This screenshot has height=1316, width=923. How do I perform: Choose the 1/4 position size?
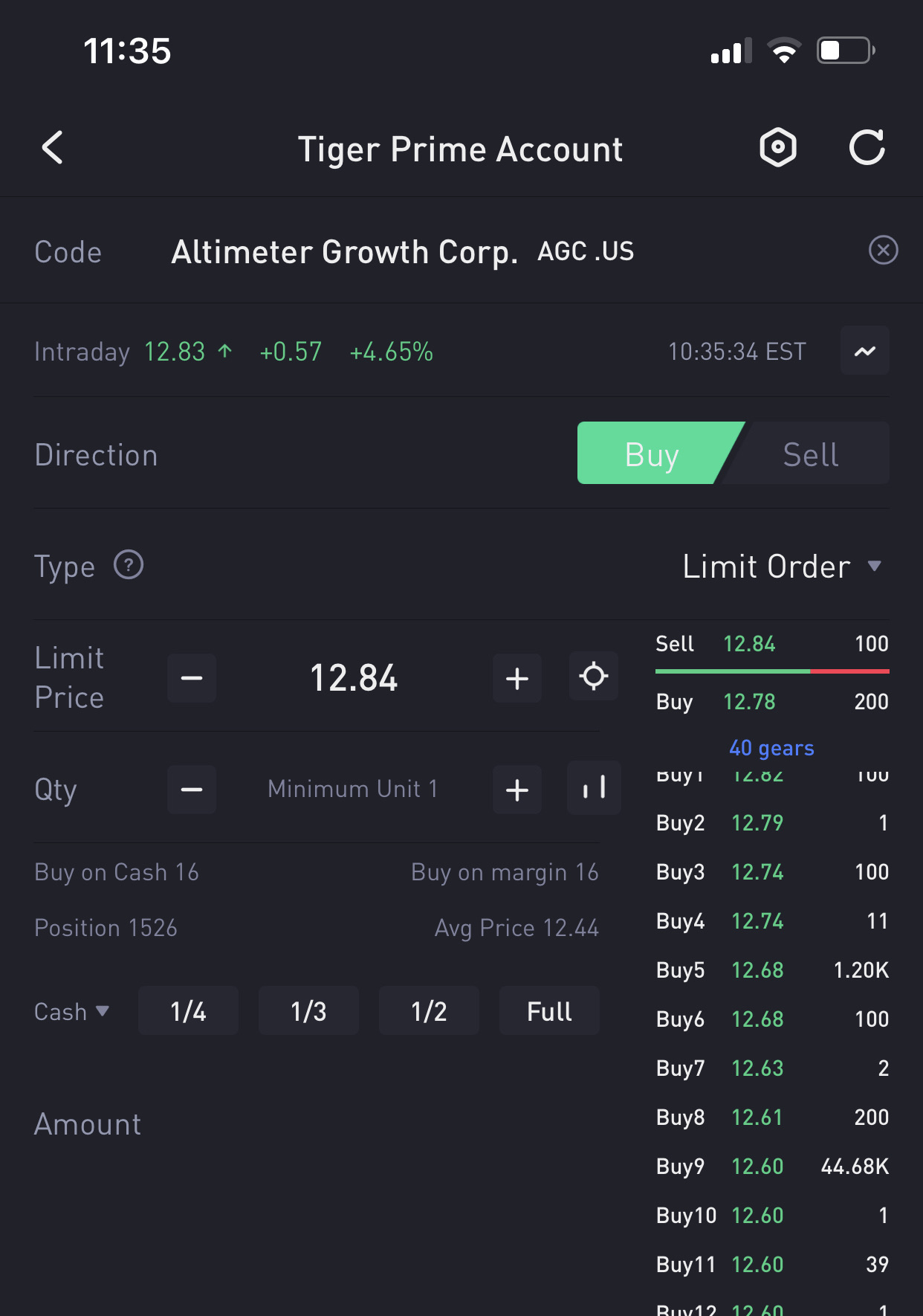click(x=188, y=1011)
